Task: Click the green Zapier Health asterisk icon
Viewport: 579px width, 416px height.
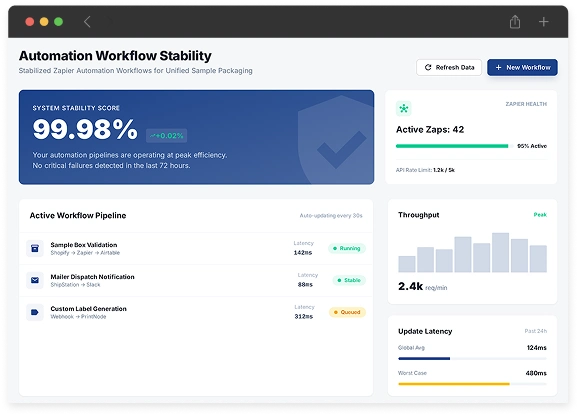Action: click(404, 109)
